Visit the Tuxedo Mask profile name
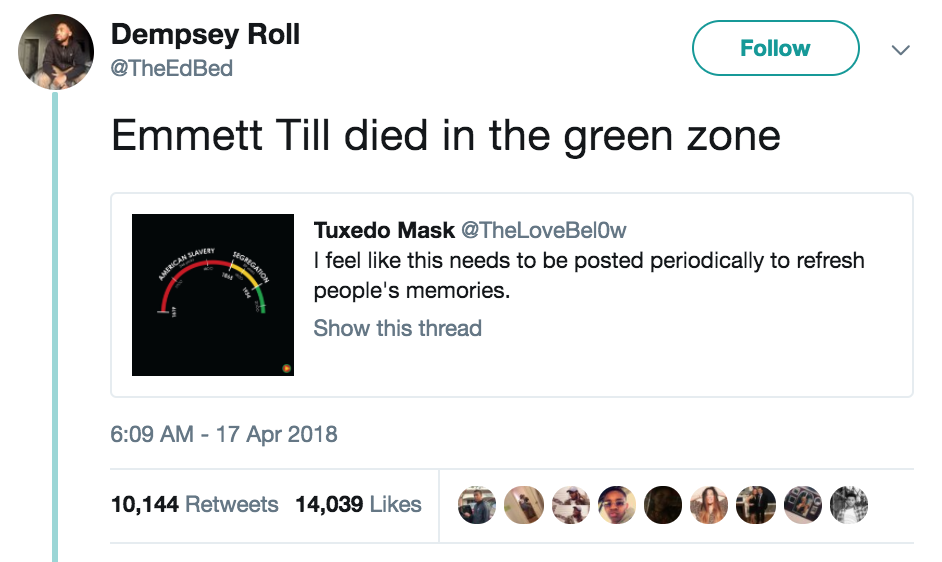The width and height of the screenshot is (942, 562). [x=383, y=230]
